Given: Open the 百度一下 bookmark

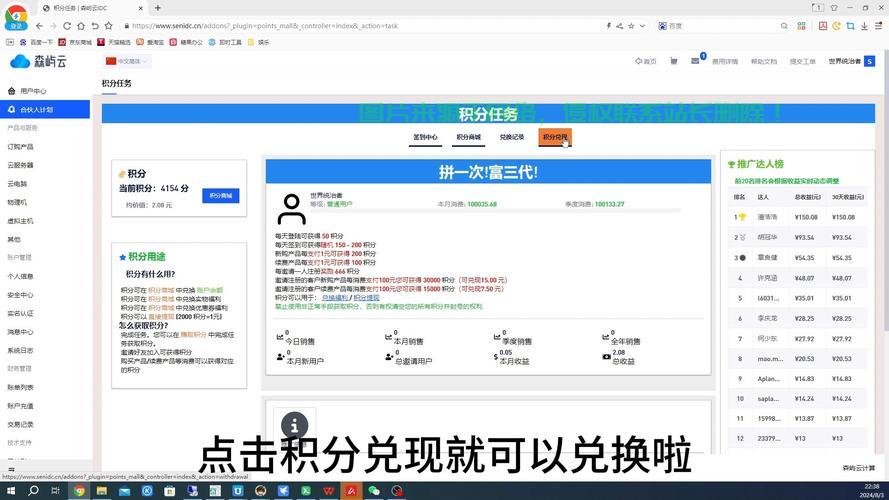Looking at the screenshot, I should (36, 43).
